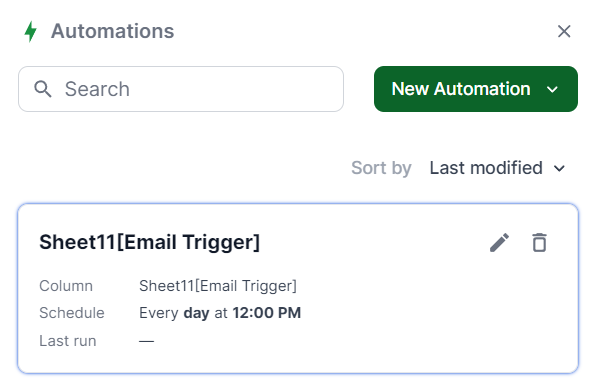The width and height of the screenshot is (589, 383).
Task: Select the bold Sheet11[Email Trigger] card title
Action: click(150, 242)
